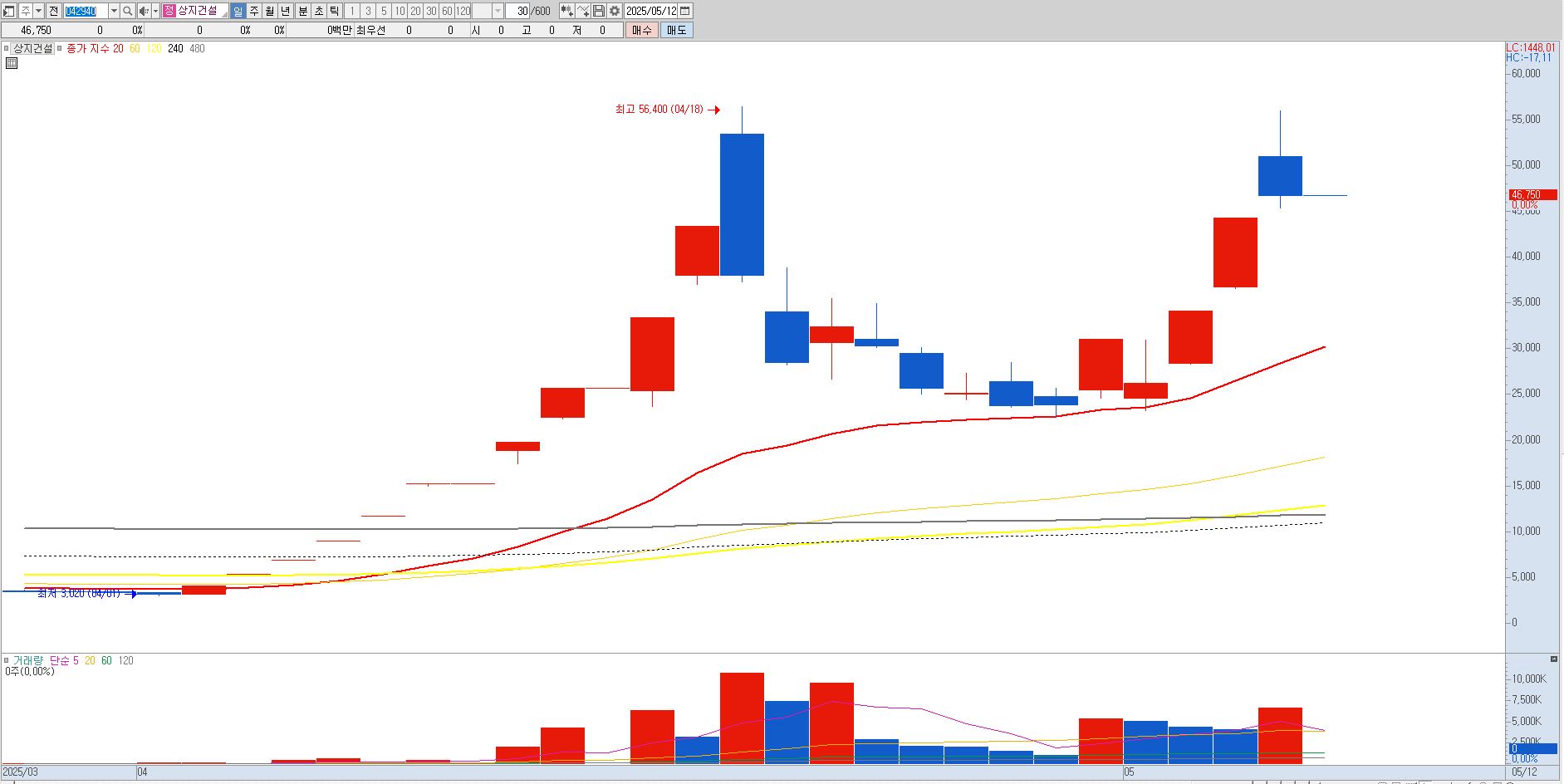Click the candle count field showing 30

pos(517,11)
